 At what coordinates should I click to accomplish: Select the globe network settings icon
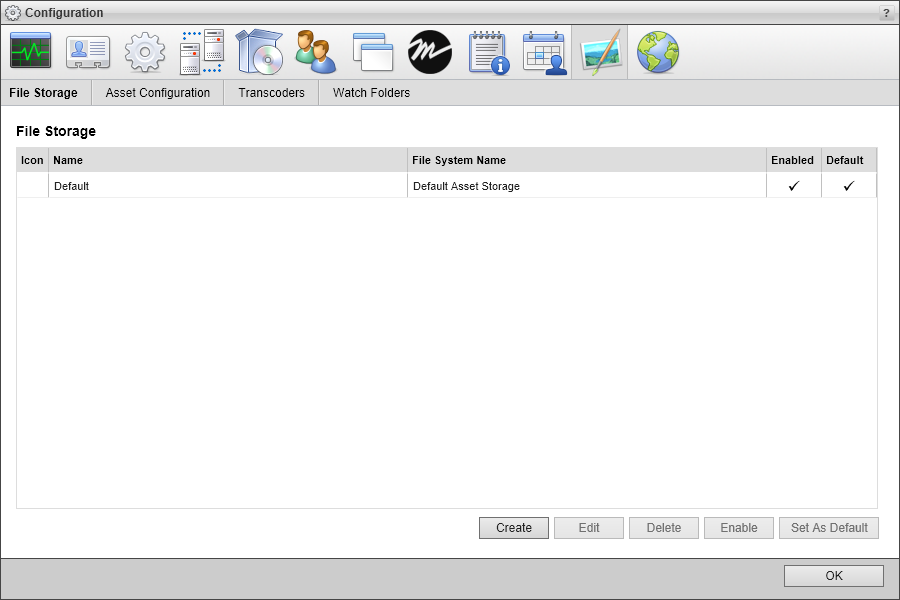click(x=659, y=50)
